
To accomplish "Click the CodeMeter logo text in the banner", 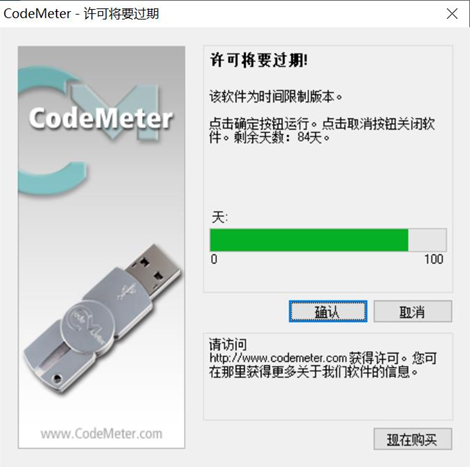I will (x=101, y=118).
